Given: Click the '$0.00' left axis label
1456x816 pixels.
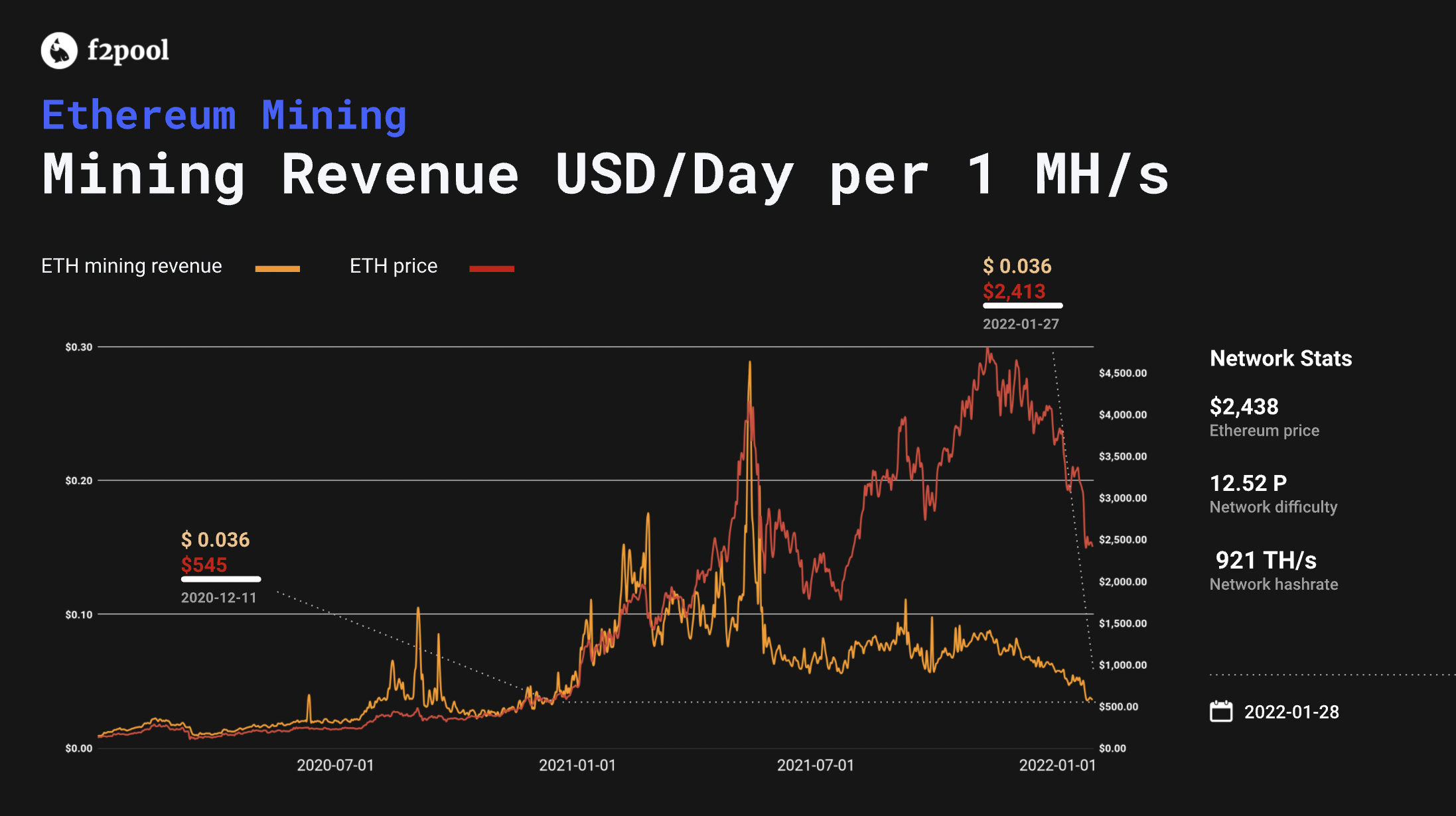Looking at the screenshot, I should 79,748.
